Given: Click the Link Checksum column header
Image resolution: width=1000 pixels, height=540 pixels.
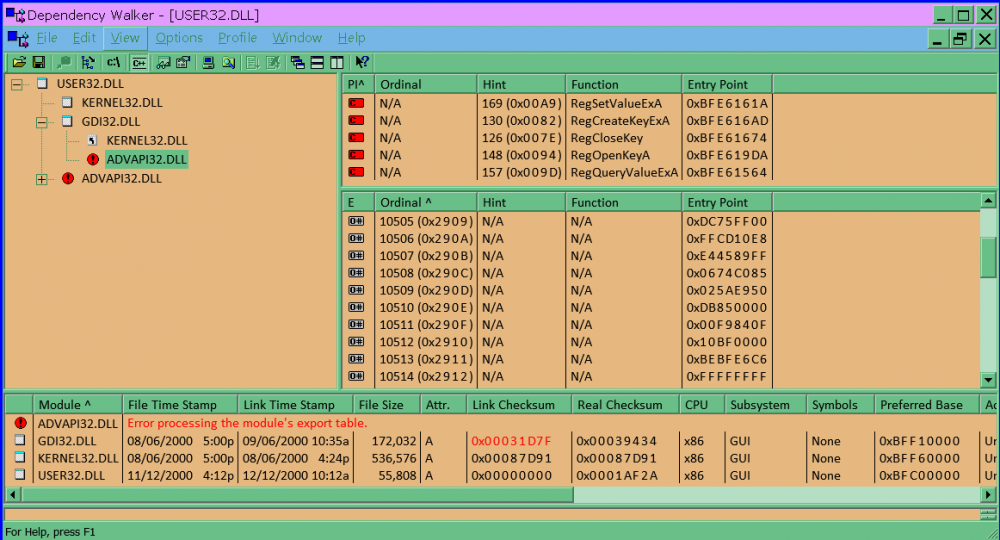Looking at the screenshot, I should pyautogui.click(x=513, y=405).
